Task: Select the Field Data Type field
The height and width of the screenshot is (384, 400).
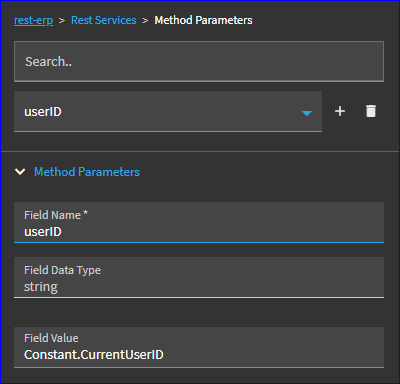Action: tap(199, 277)
